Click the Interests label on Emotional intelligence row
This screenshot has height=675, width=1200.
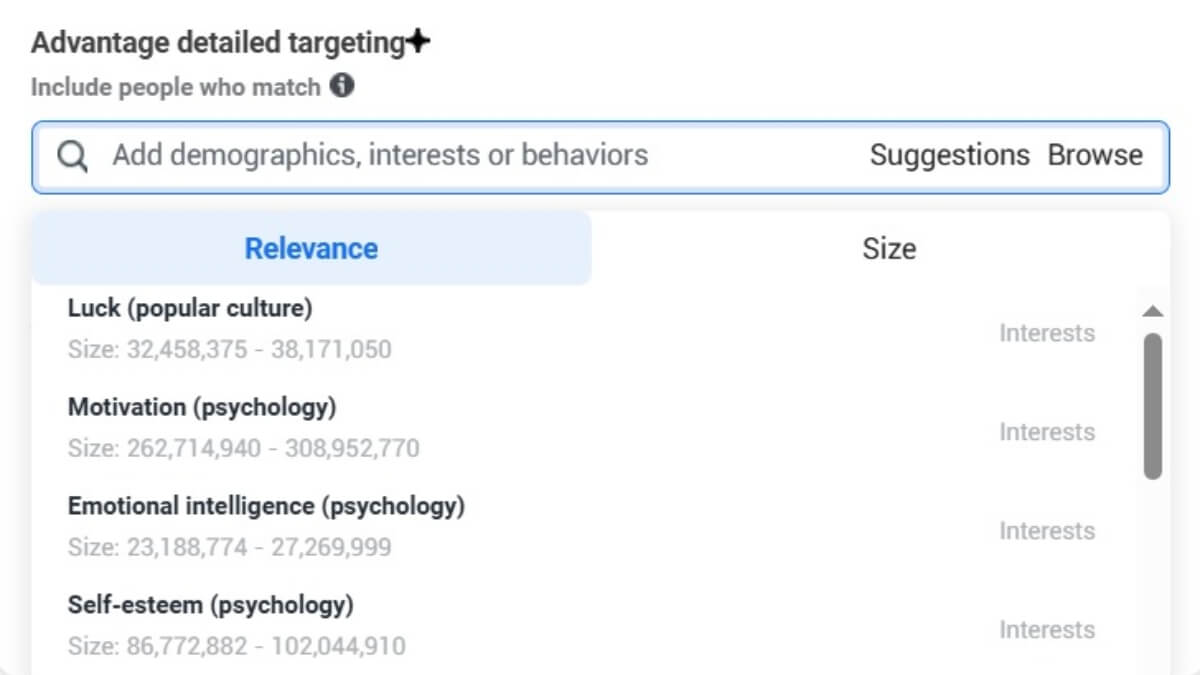click(x=1047, y=531)
